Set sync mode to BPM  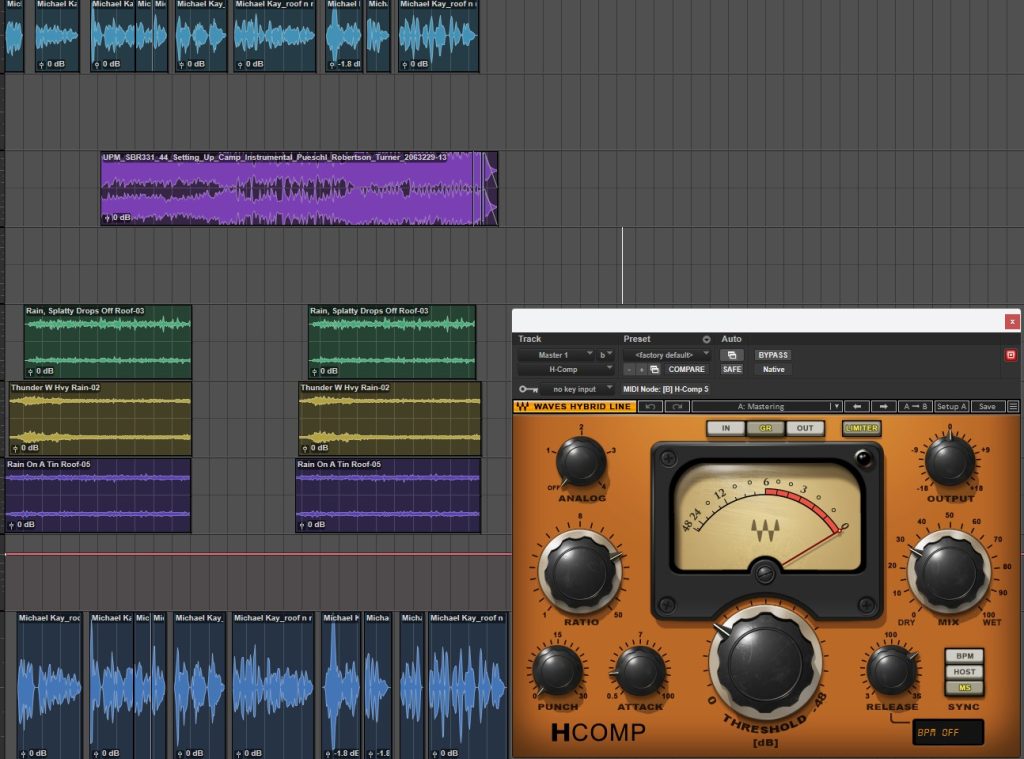point(964,656)
